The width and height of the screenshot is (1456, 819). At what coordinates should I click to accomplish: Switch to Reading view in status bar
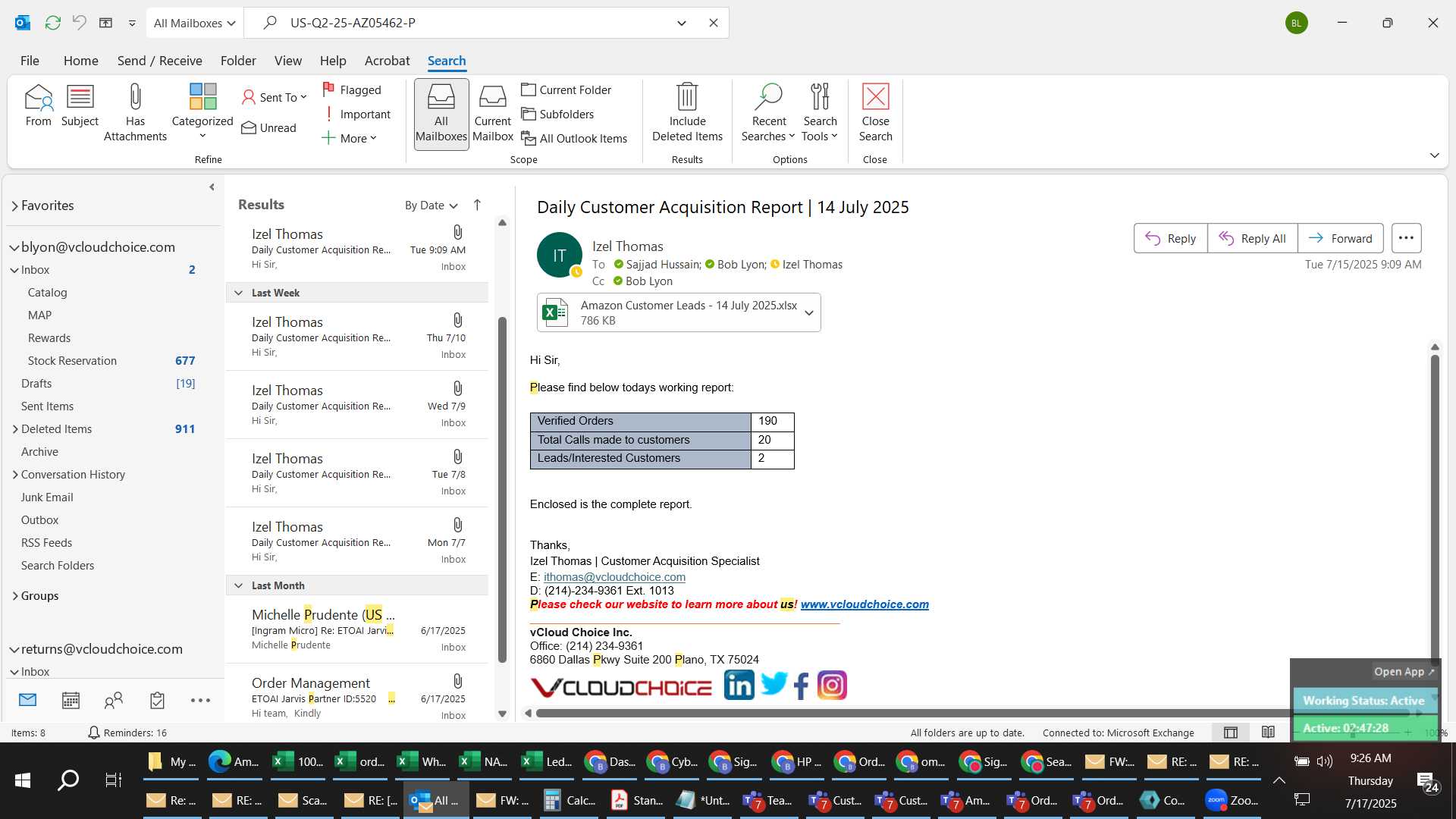click(1268, 733)
